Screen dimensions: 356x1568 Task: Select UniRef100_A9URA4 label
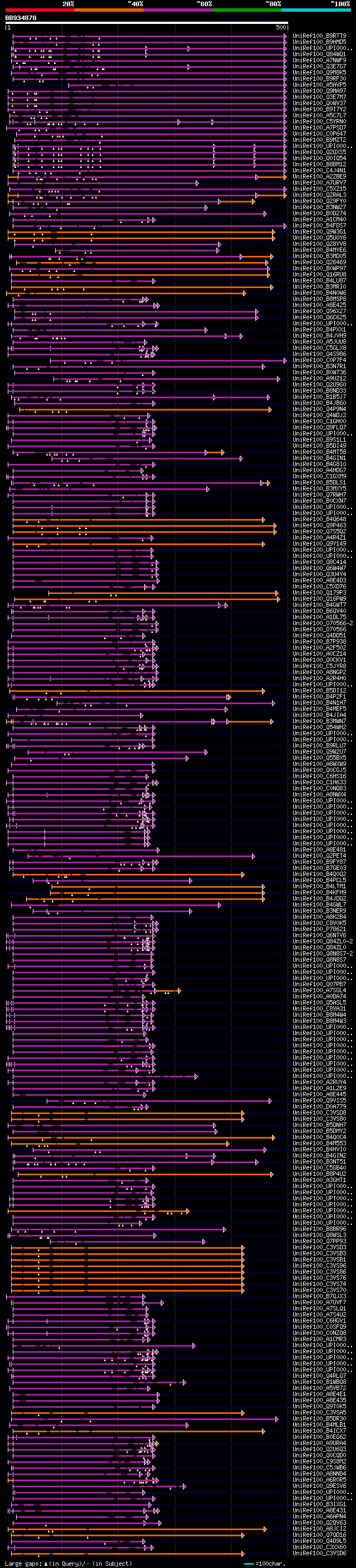tap(319, 1443)
